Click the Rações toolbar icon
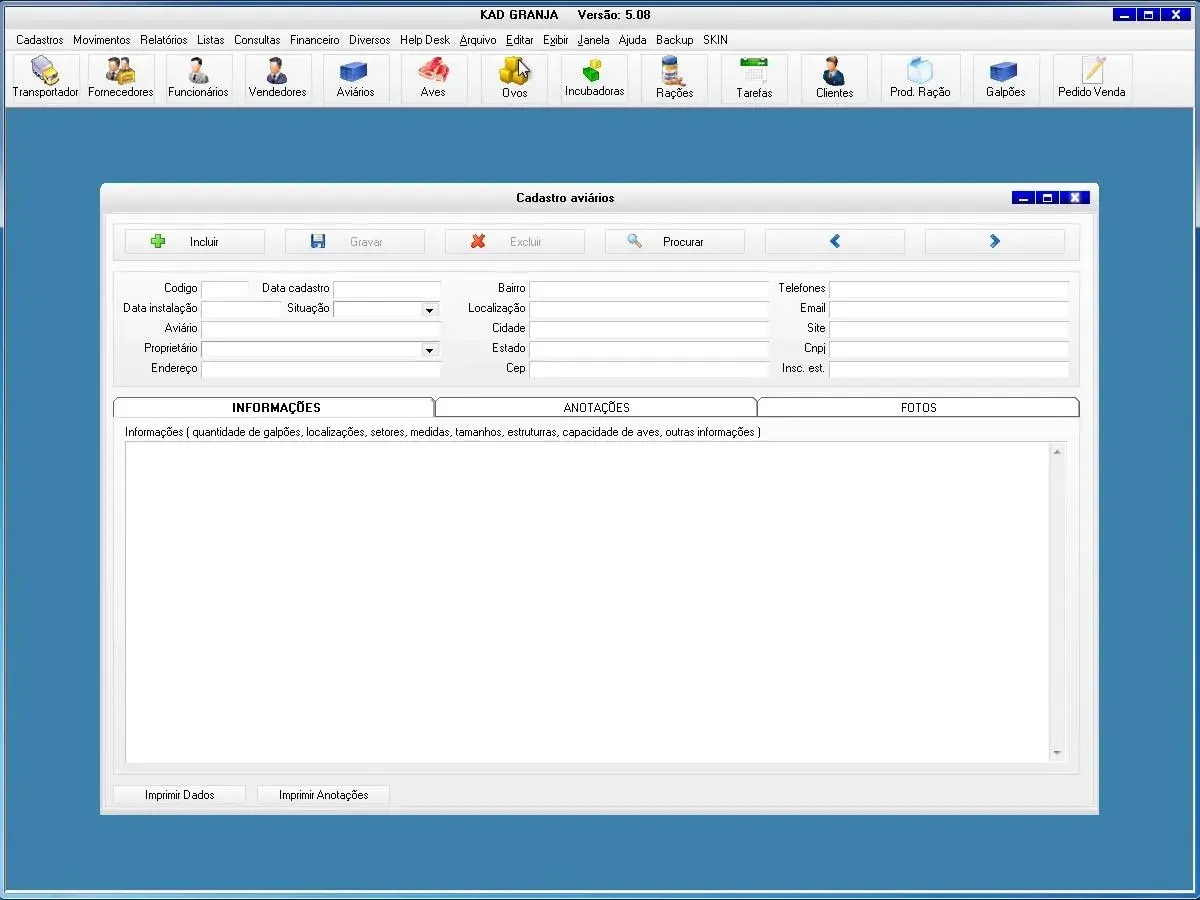The image size is (1200, 900). (674, 78)
